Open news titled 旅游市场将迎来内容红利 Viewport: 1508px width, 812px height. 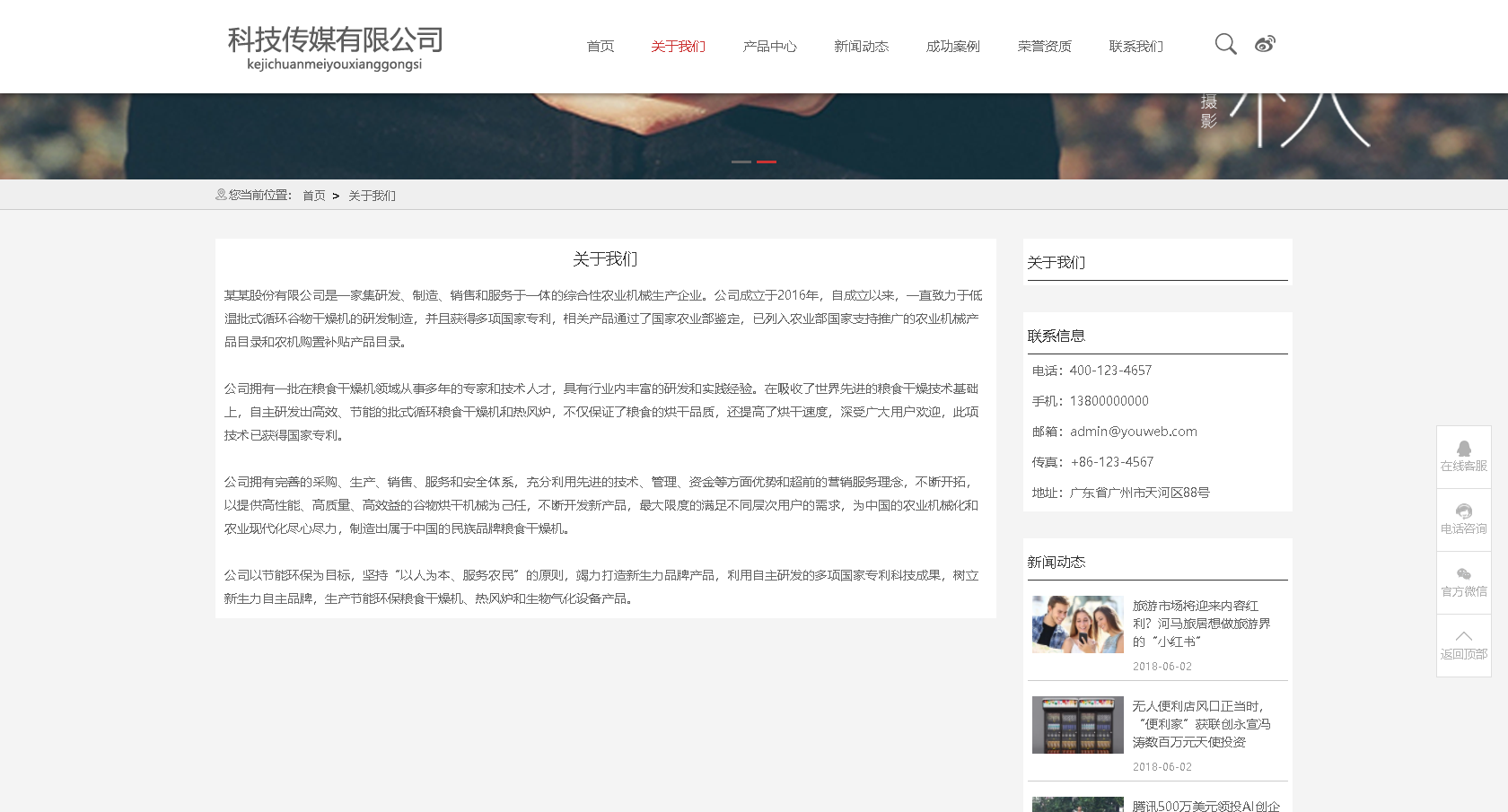point(1202,624)
